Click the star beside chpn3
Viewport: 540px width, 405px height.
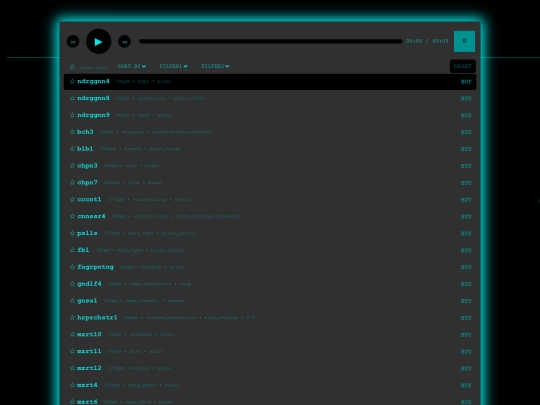coord(72,166)
